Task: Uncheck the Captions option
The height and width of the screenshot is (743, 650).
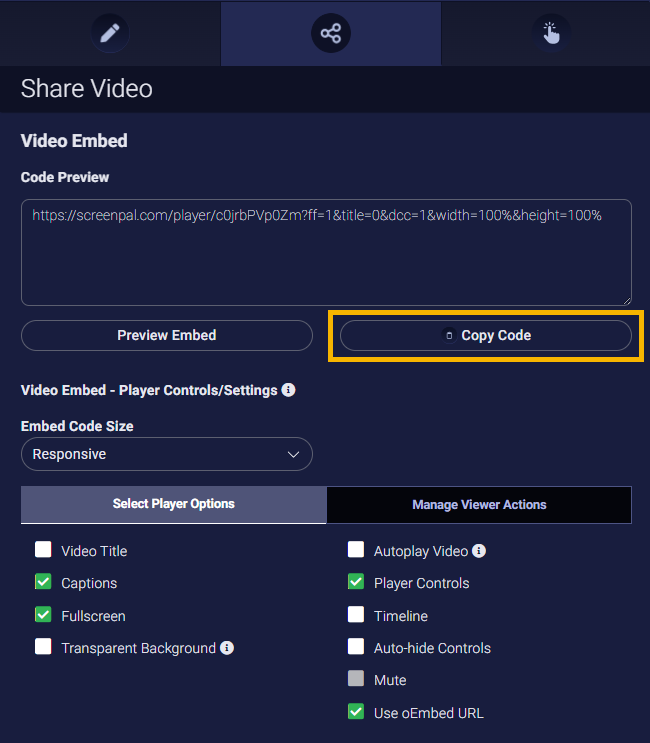Action: (43, 582)
